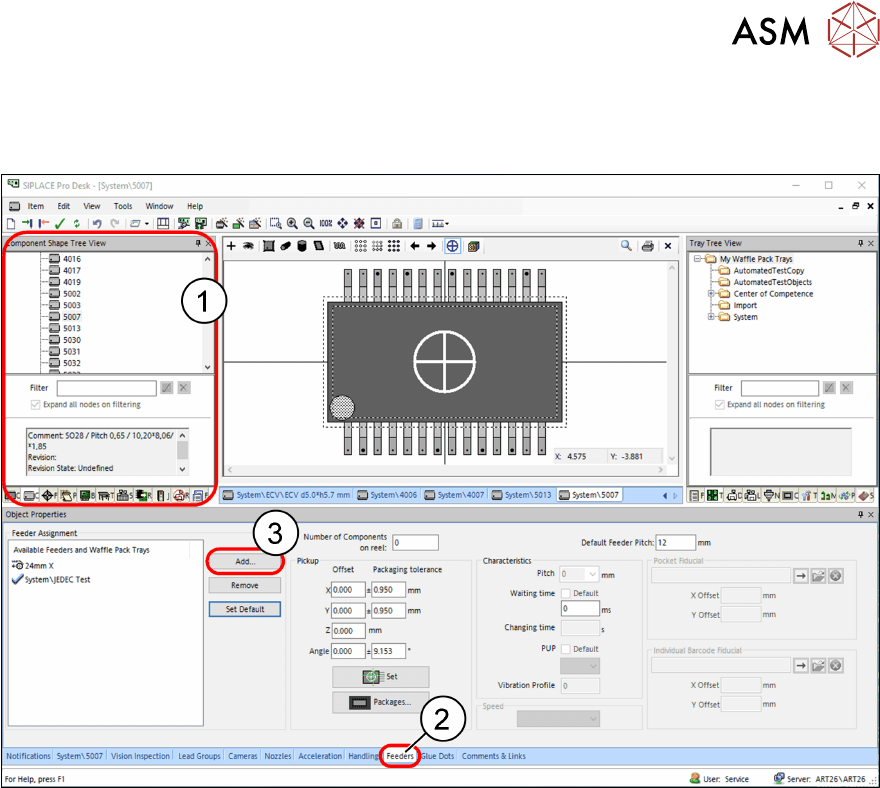Click the right arrow in shape editor toolbar
880x788 pixels.
tap(431, 246)
